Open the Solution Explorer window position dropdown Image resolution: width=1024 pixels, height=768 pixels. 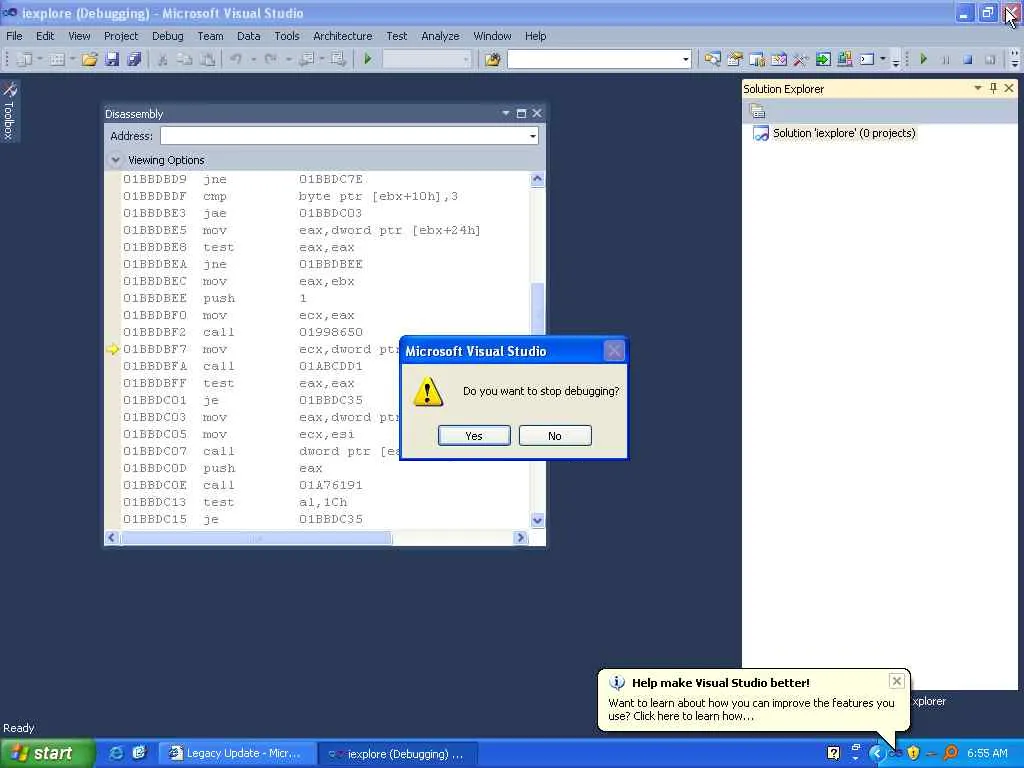pyautogui.click(x=978, y=88)
